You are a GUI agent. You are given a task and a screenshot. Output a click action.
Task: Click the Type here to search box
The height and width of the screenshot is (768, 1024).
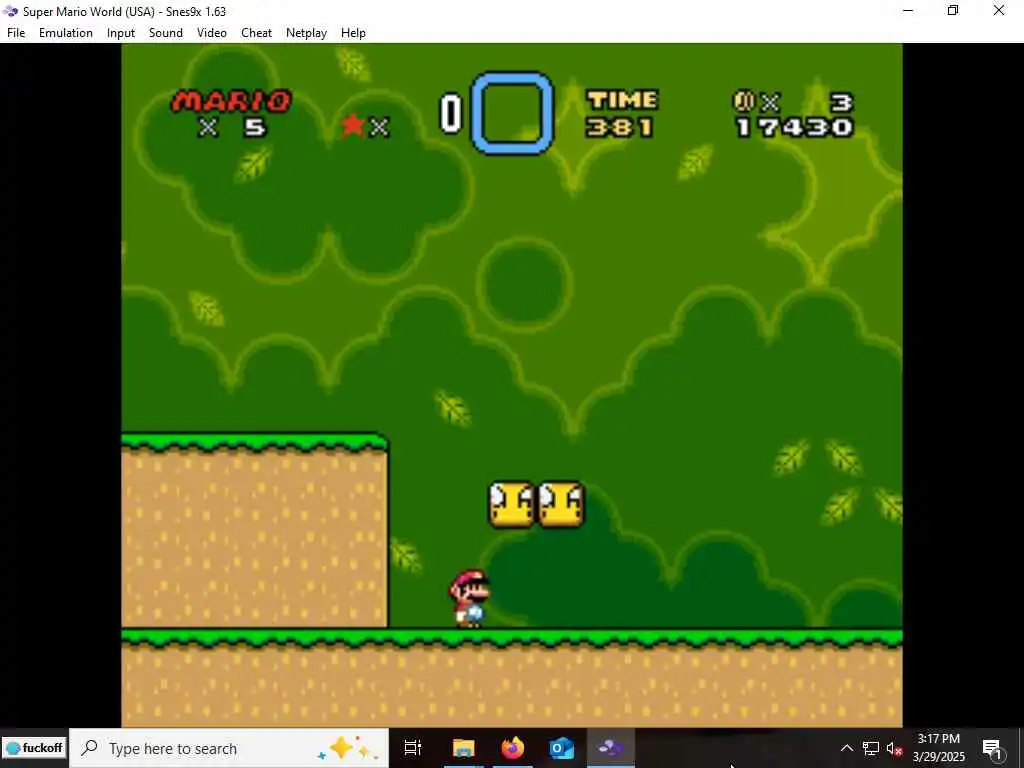[x=229, y=748]
